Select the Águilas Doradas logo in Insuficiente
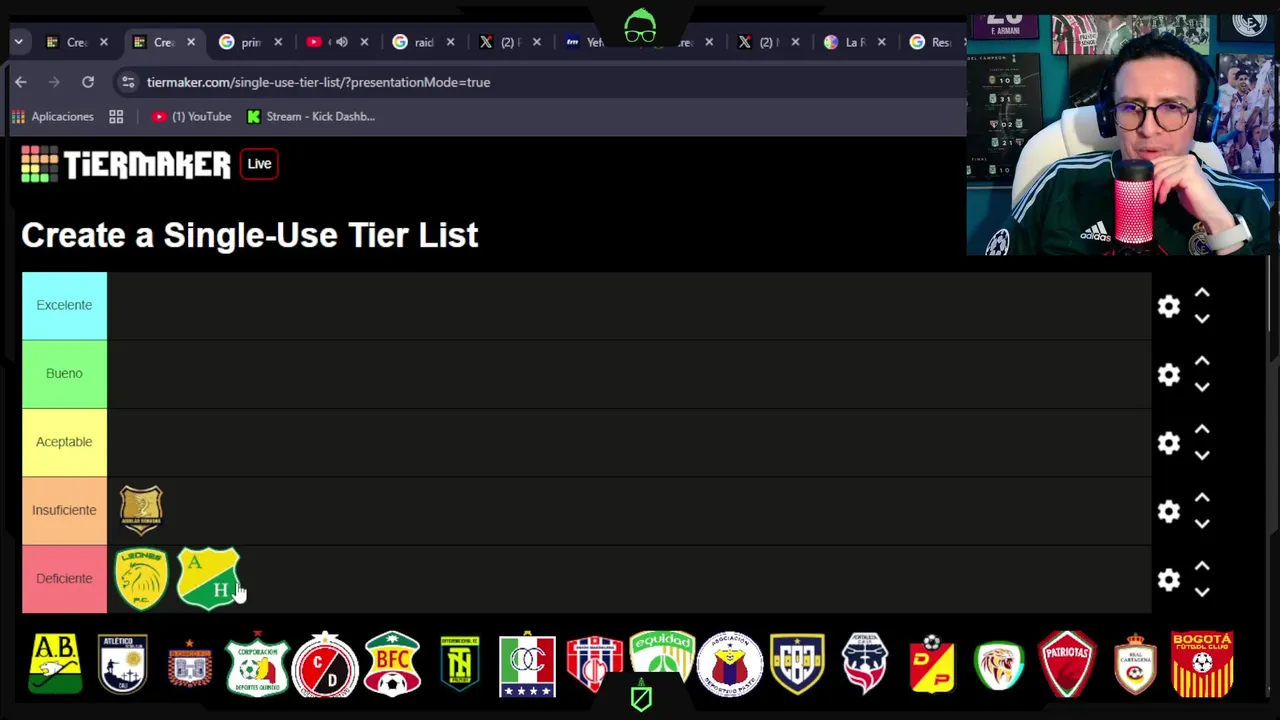The width and height of the screenshot is (1280, 720). [141, 510]
